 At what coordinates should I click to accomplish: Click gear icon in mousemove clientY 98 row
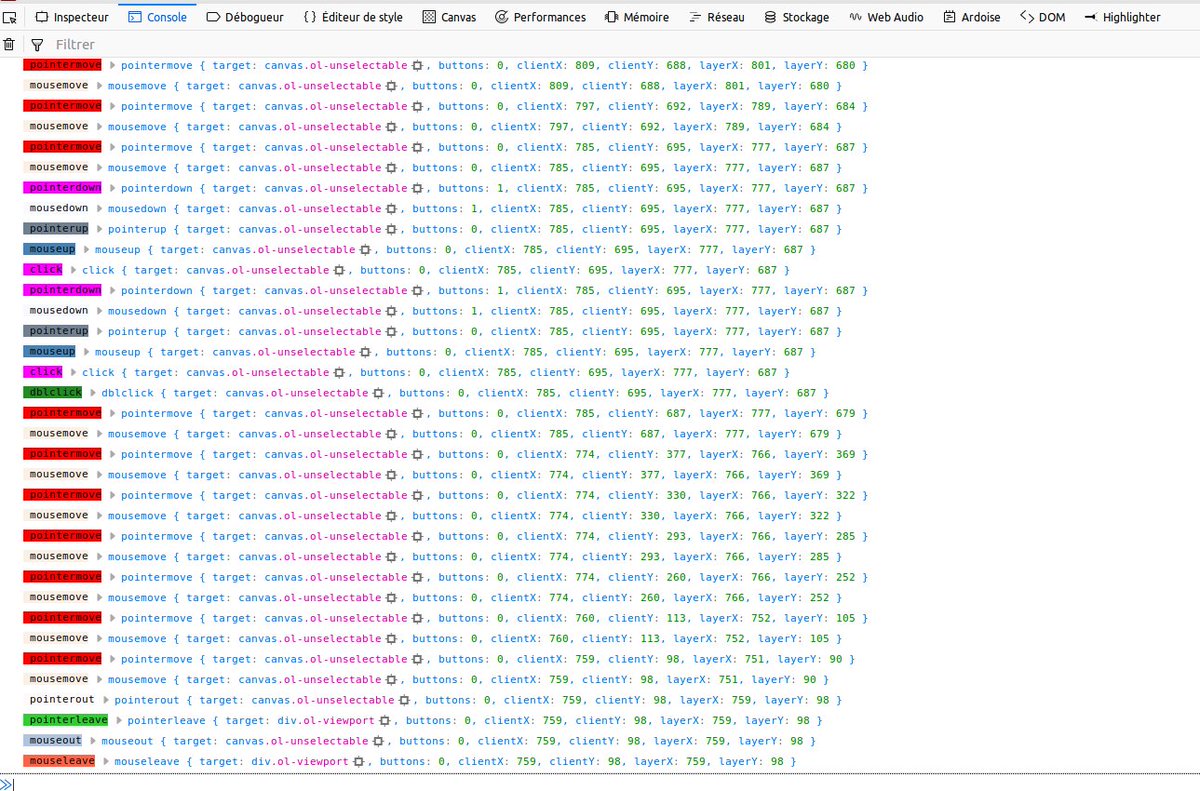coord(391,680)
